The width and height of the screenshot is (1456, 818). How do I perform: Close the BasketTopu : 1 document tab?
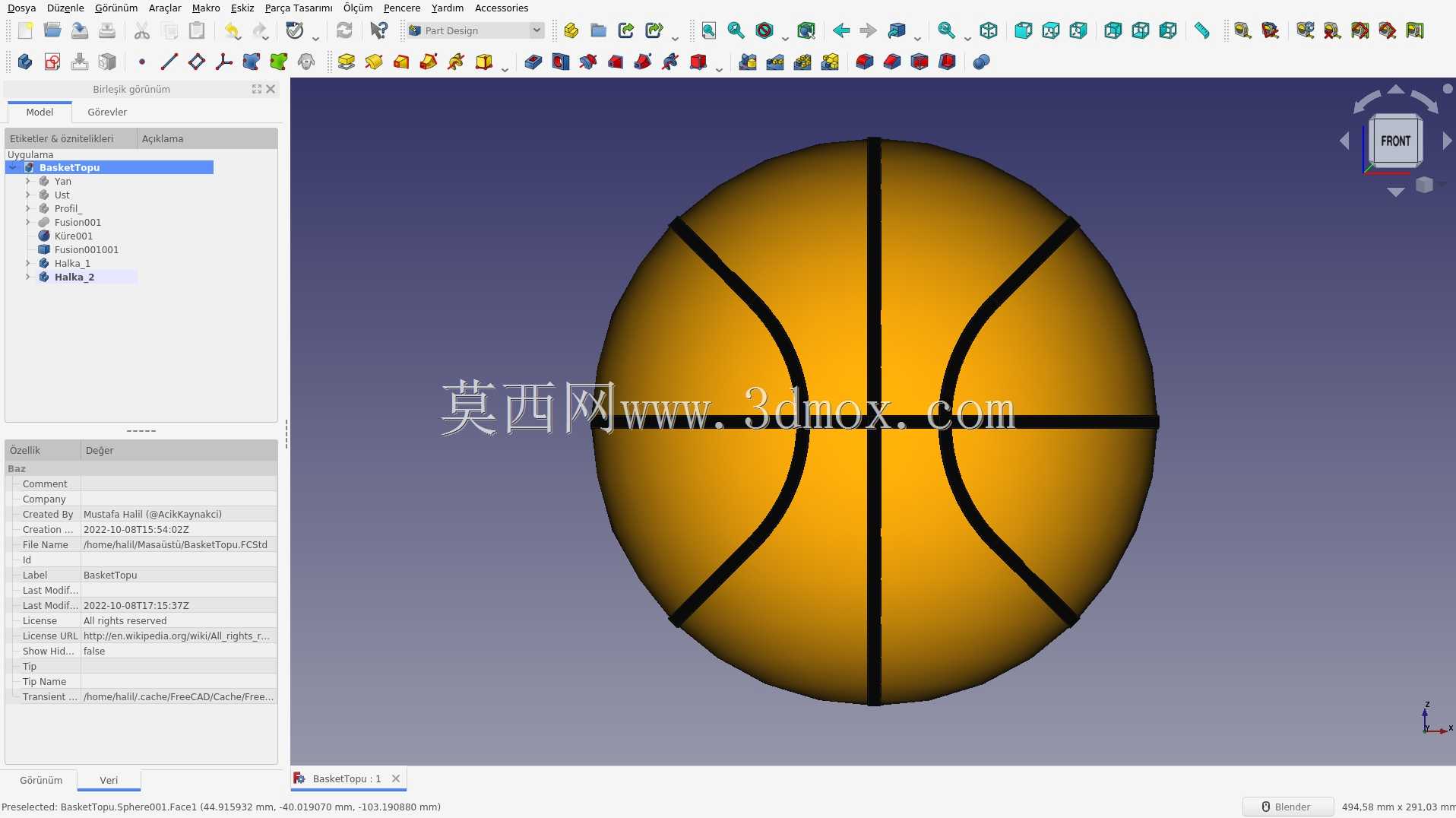click(396, 778)
